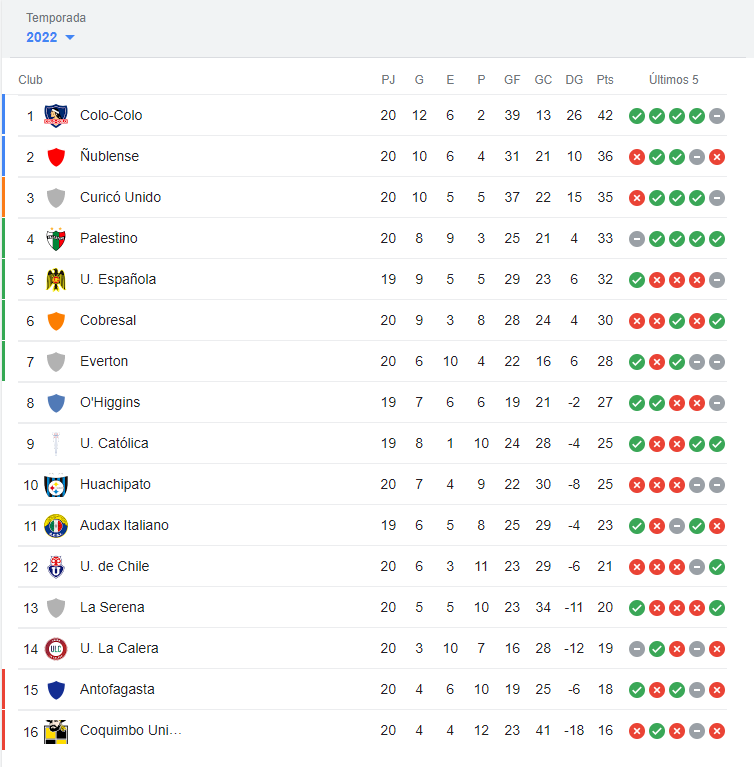Select the O'Higgins team name
This screenshot has width=754, height=767.
point(110,403)
